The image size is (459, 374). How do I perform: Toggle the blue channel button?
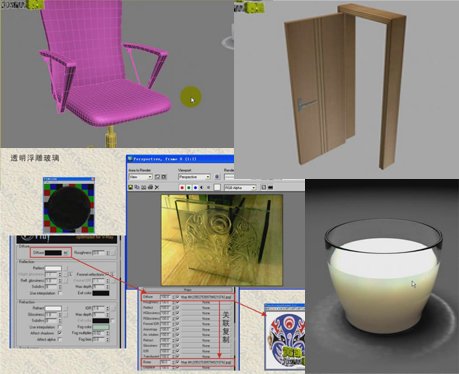coord(195,188)
